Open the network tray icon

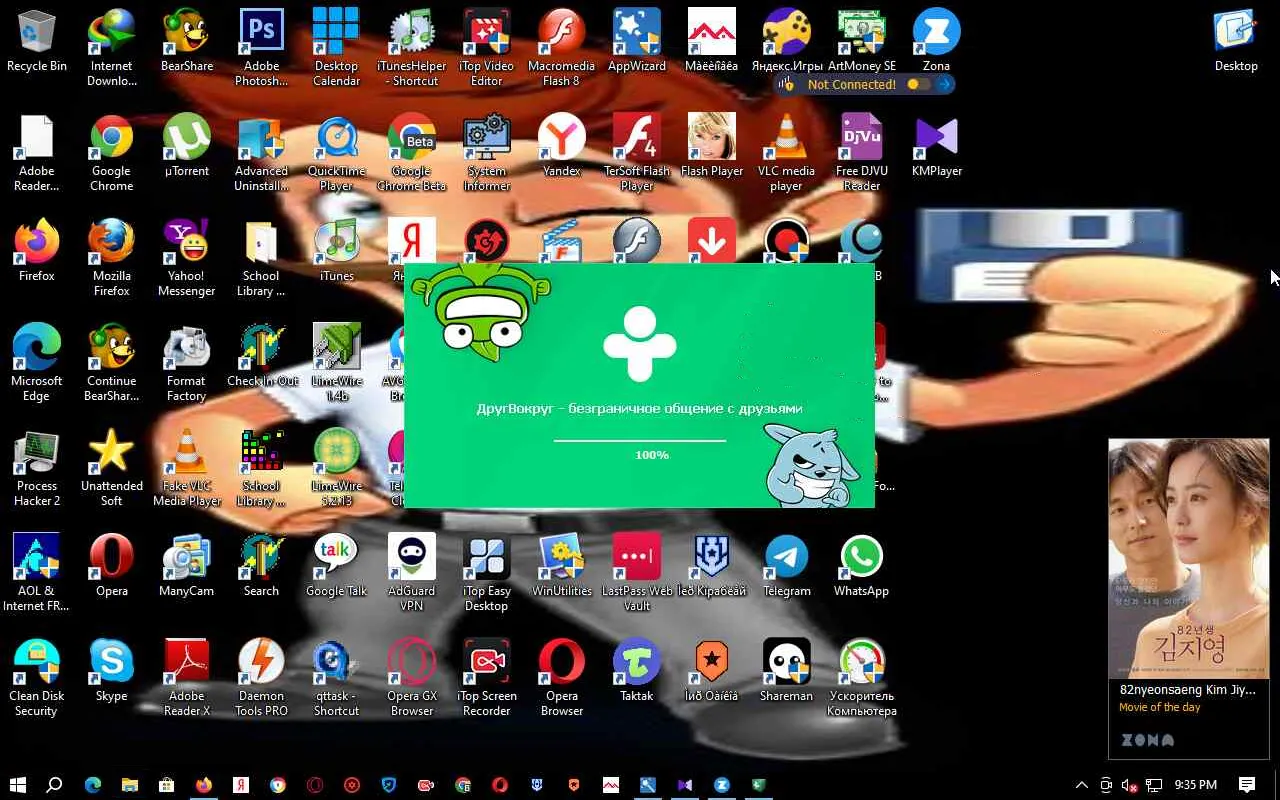[x=1154, y=785]
